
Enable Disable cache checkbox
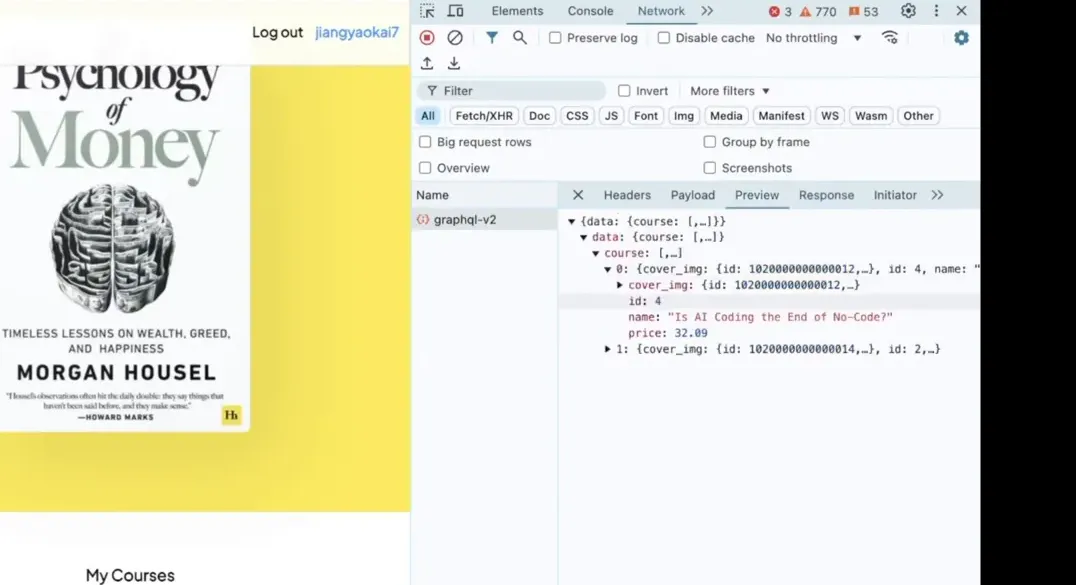point(664,38)
